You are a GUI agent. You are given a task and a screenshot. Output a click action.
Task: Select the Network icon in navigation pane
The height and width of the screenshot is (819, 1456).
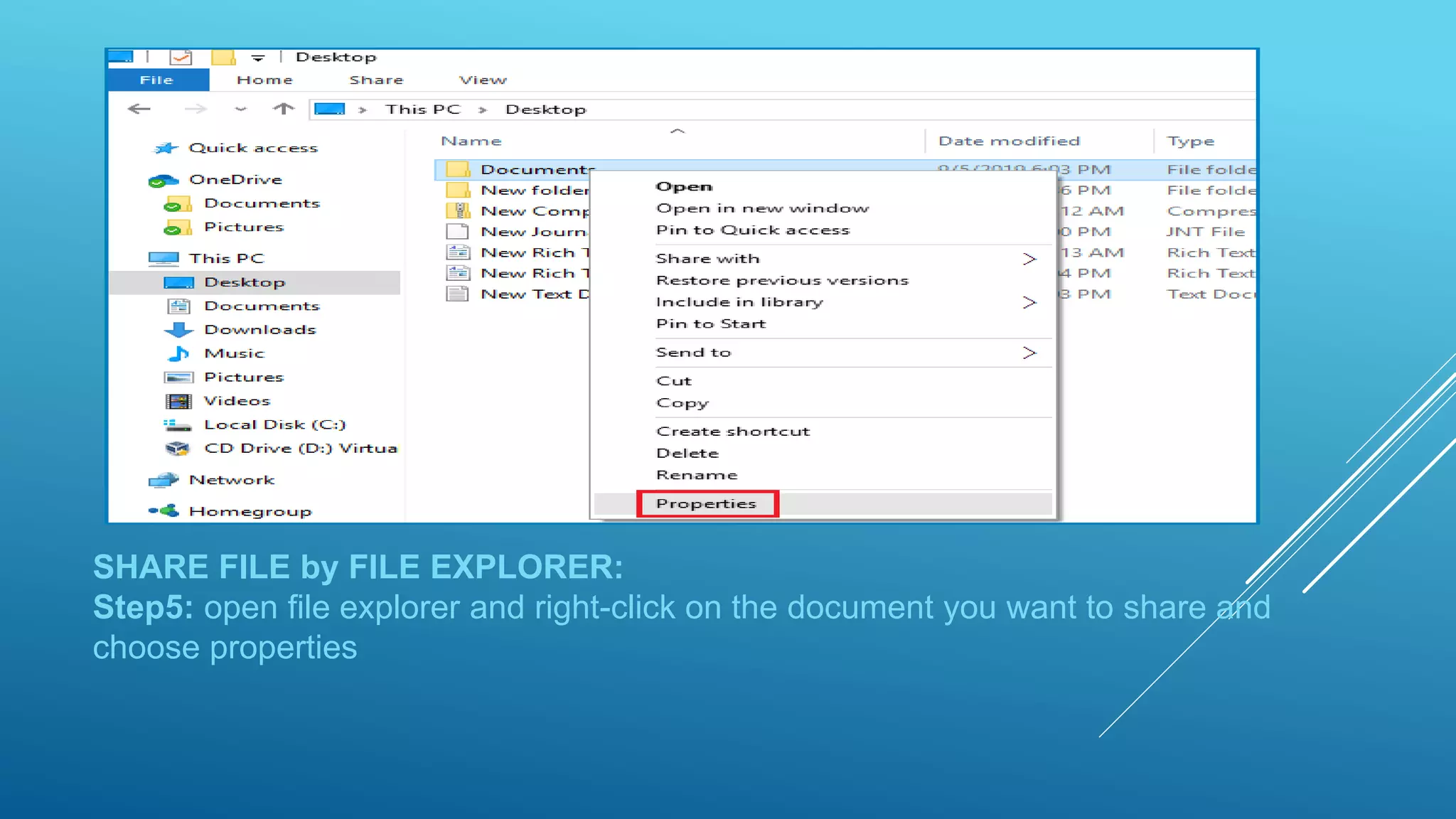164,480
